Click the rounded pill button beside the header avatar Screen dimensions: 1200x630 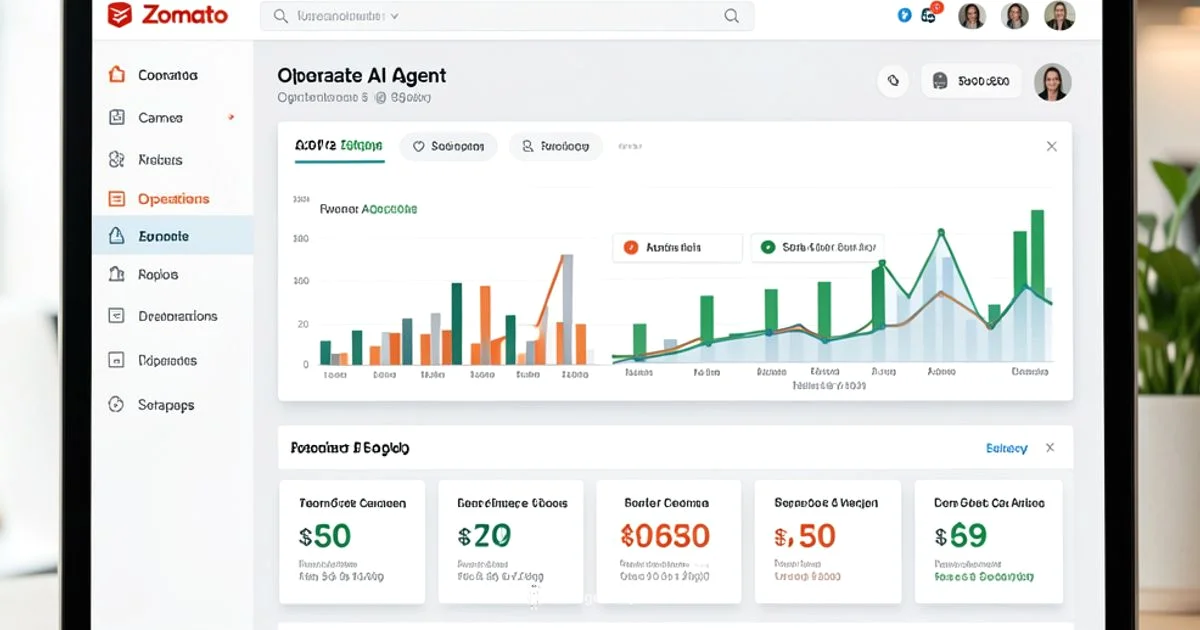click(x=970, y=81)
